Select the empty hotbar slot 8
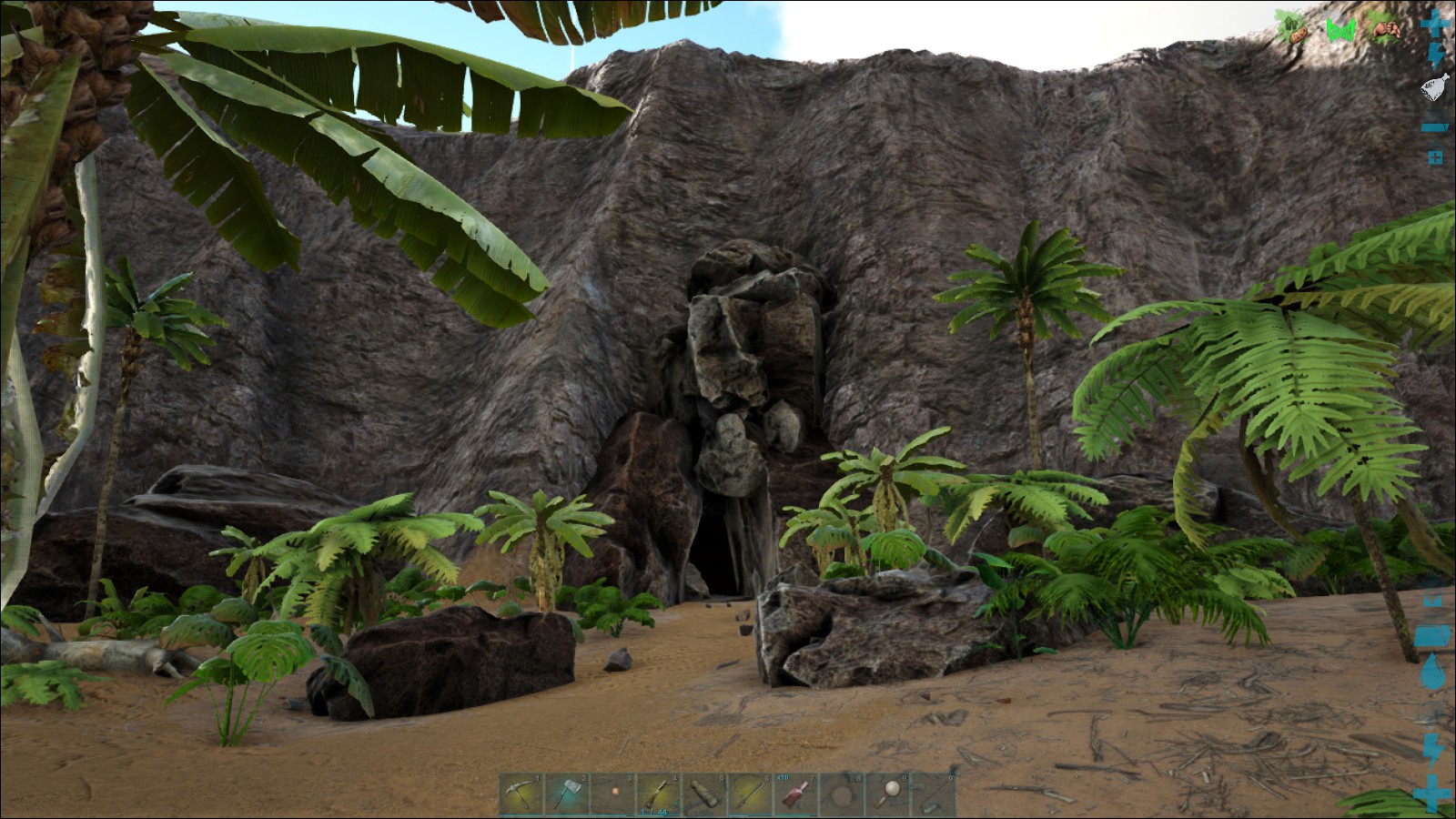This screenshot has height=819, width=1456. point(842,794)
